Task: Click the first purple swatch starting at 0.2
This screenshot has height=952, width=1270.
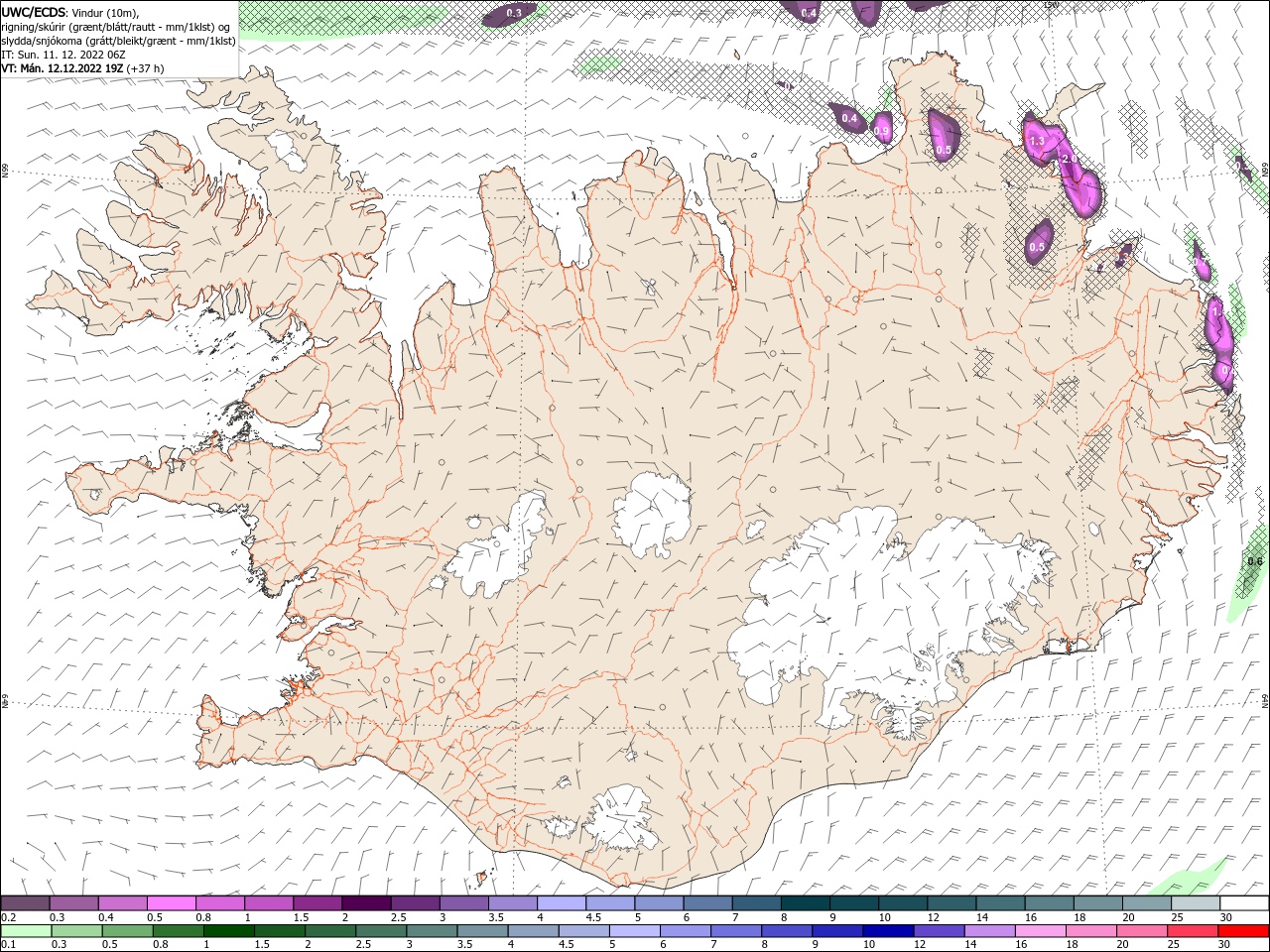Action: tap(25, 903)
